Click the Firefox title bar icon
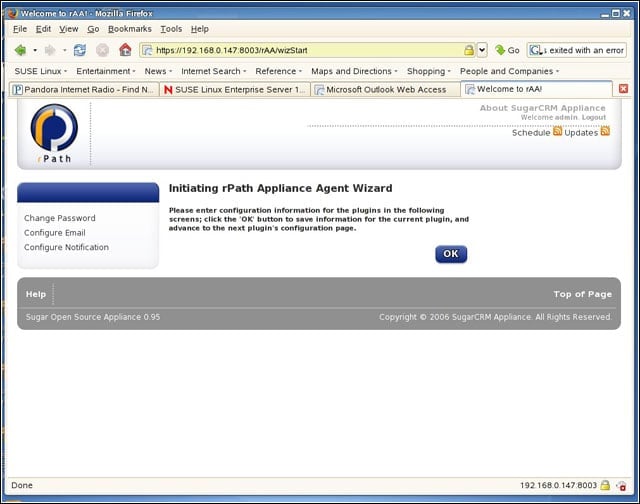This screenshot has height=504, width=640. coord(12,13)
